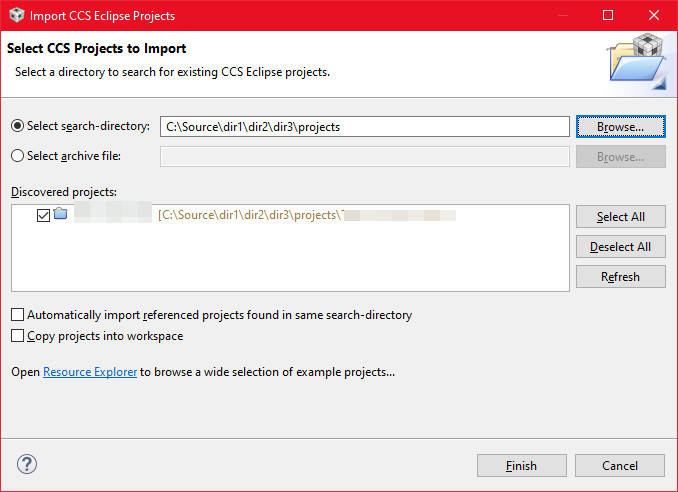Refresh the discovered projects list

click(620, 276)
